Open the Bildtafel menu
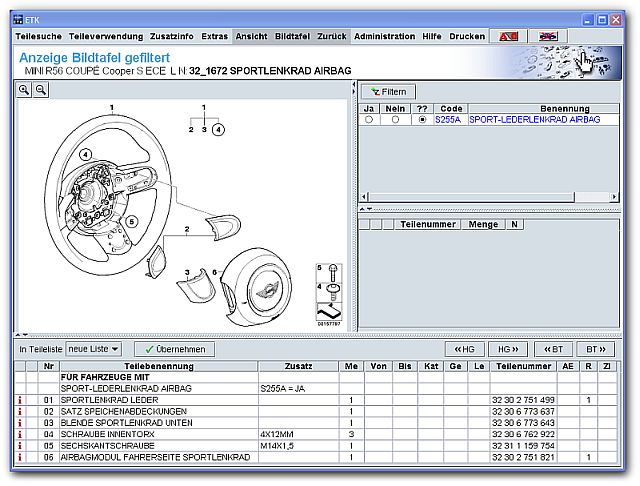This screenshot has width=640, height=486. pyautogui.click(x=293, y=36)
